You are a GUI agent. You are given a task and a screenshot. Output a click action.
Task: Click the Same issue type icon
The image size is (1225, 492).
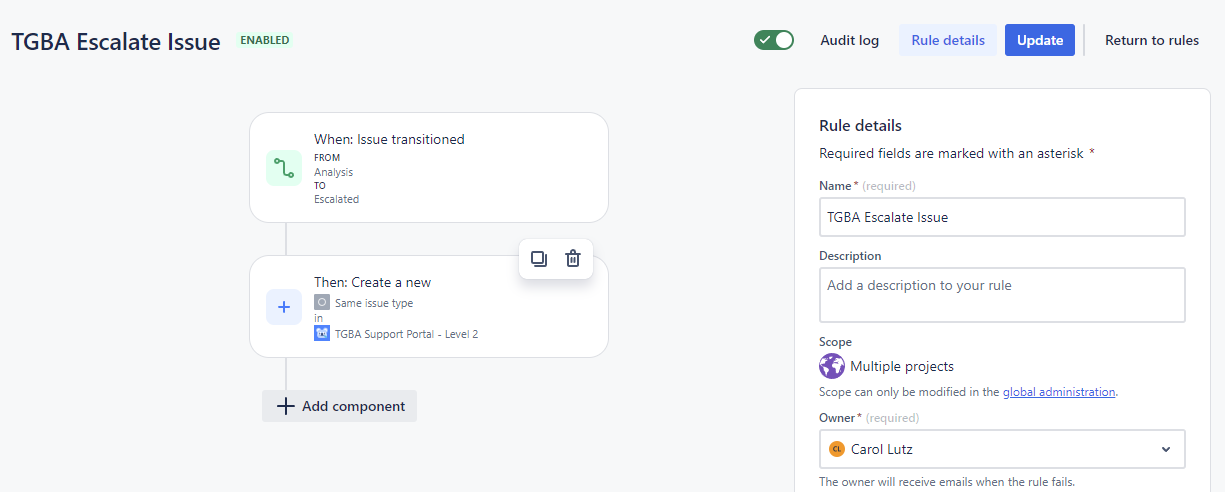tap(322, 302)
